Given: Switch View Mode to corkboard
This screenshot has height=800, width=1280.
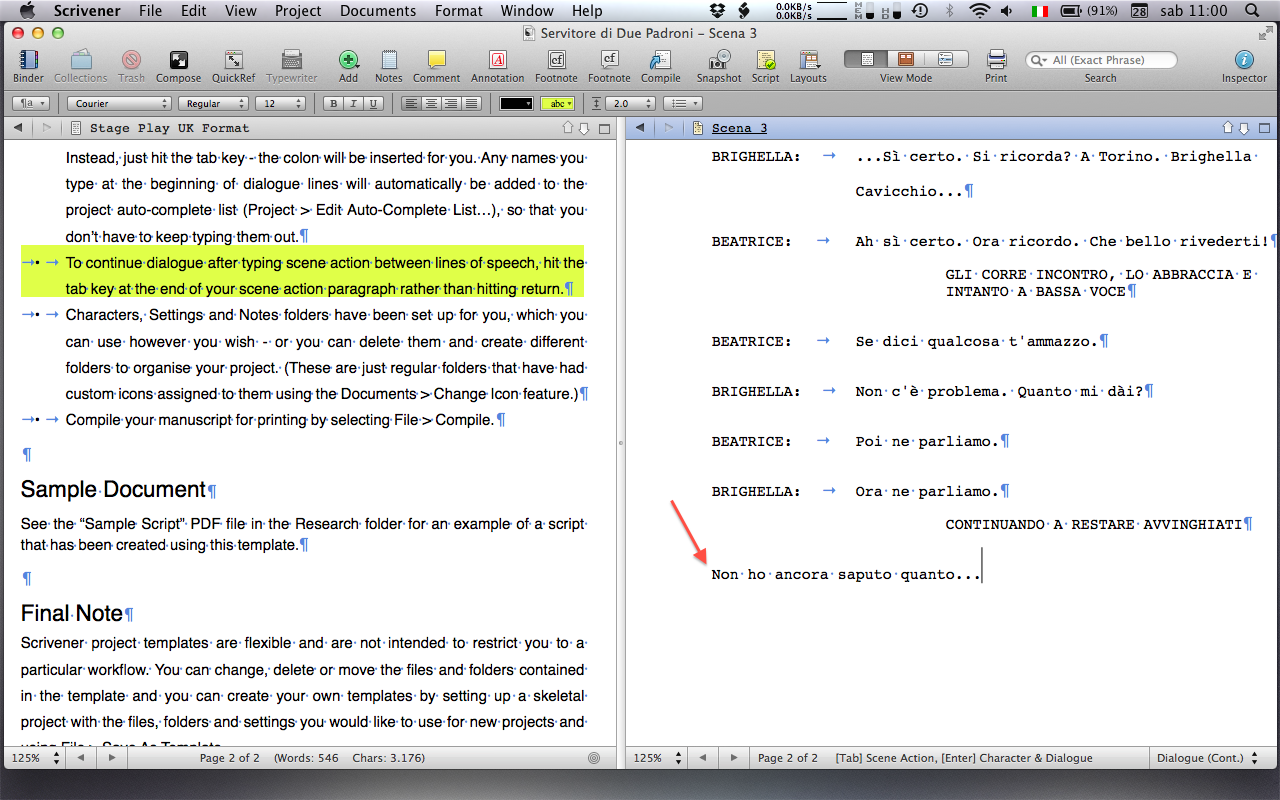Looking at the screenshot, I should pyautogui.click(x=906, y=59).
